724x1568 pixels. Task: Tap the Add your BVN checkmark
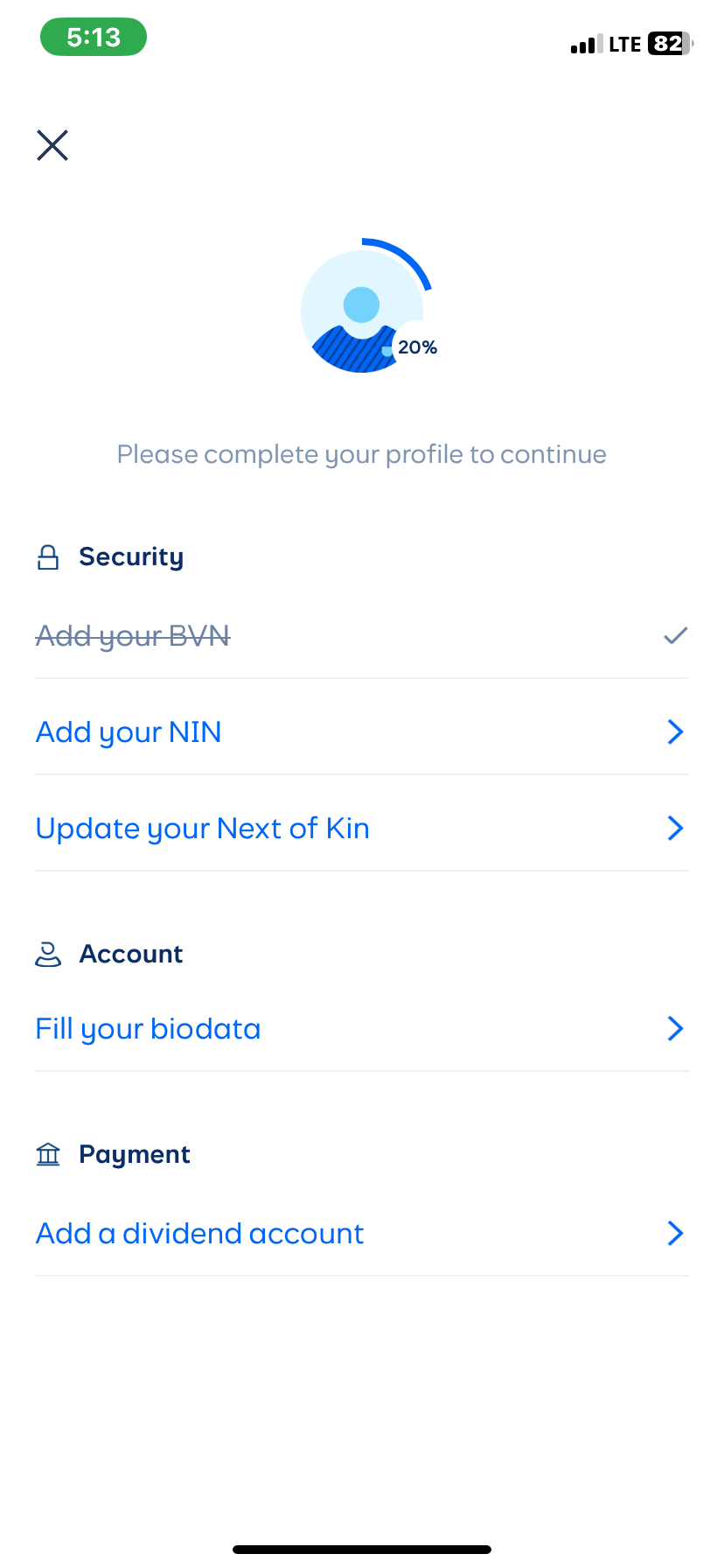[x=675, y=635]
